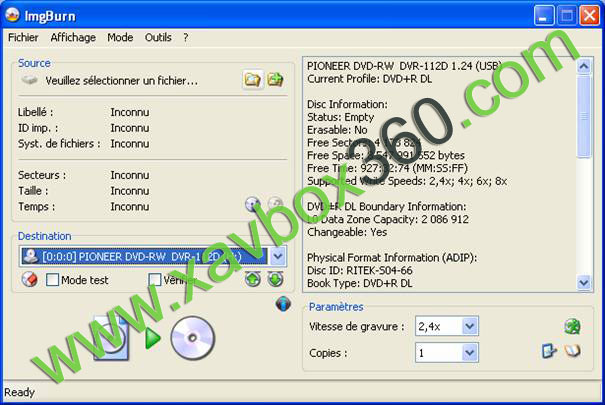The image size is (605, 405).
Task: Enable the Mode test checkbox
Action: (x=52, y=280)
